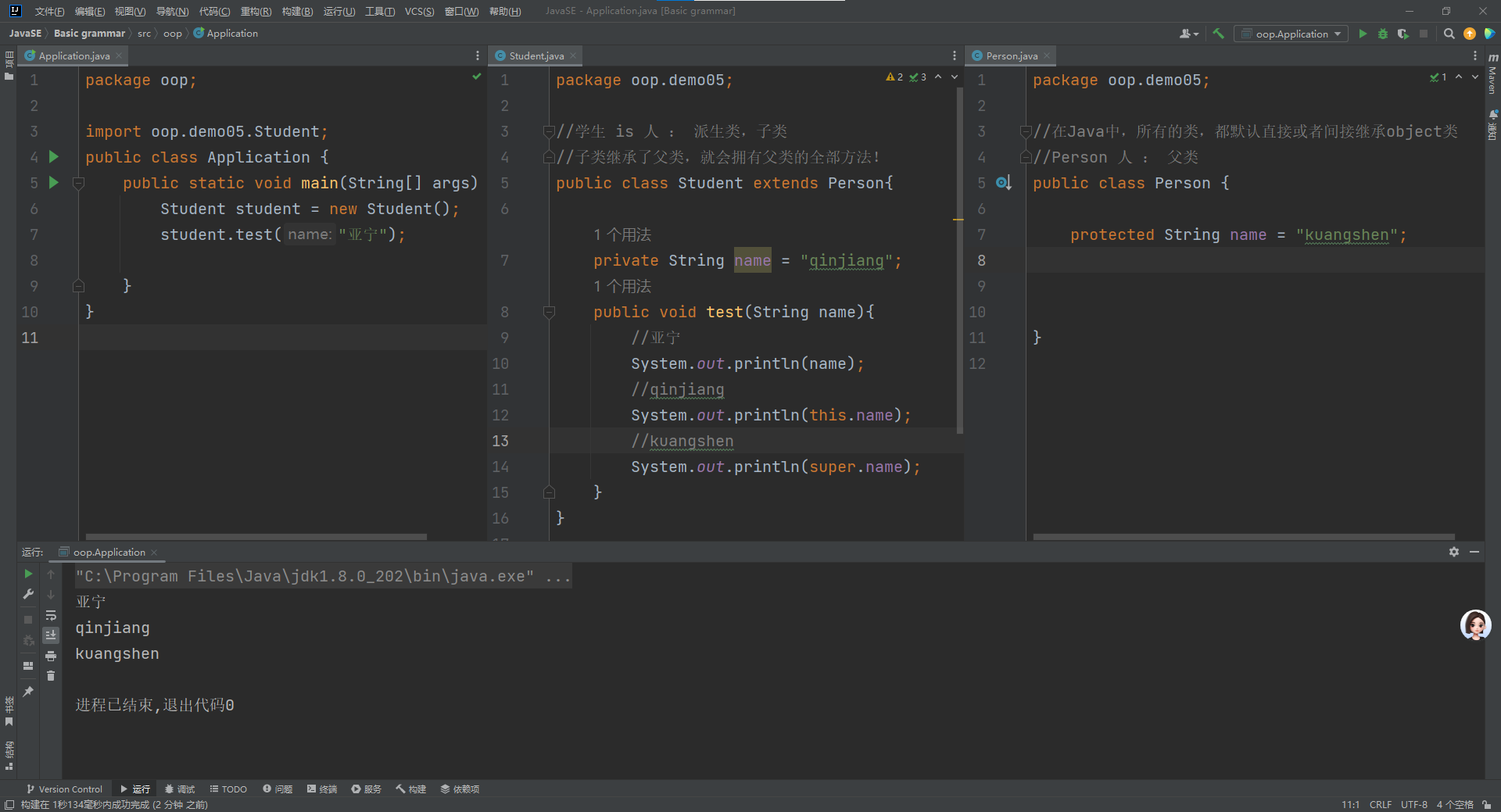1501x812 pixels.
Task: Open the Structure tool window stripe
Action: coord(9,755)
